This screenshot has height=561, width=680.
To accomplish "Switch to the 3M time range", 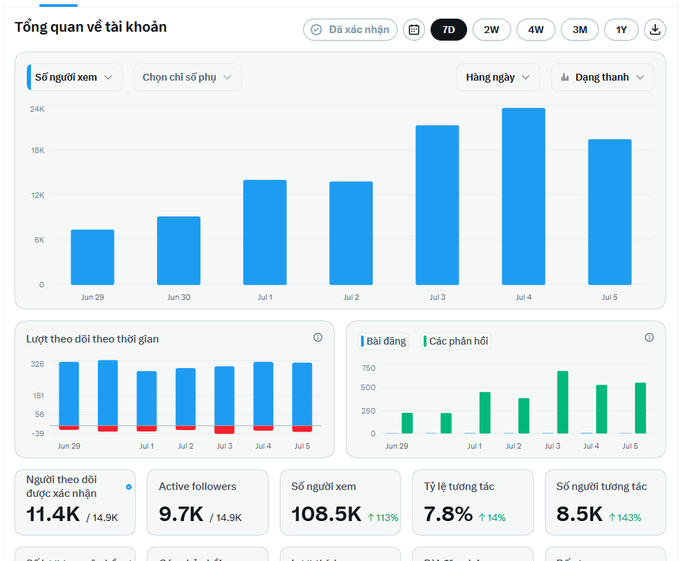I will pyautogui.click(x=579, y=29).
